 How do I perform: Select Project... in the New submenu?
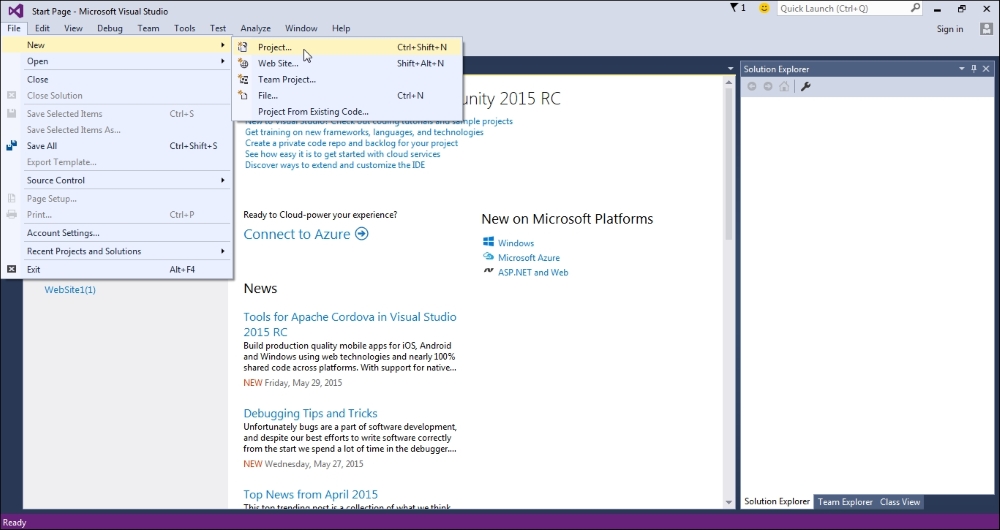click(x=348, y=47)
